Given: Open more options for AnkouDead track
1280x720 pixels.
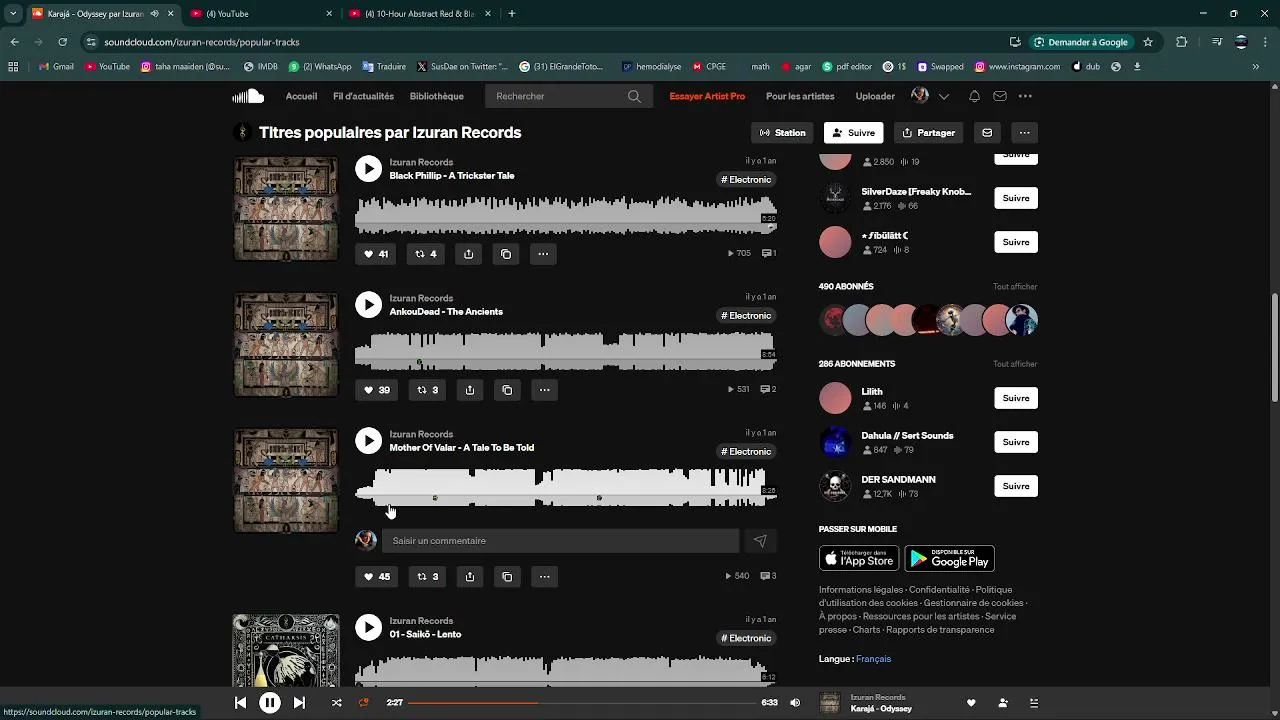Looking at the screenshot, I should point(544,390).
